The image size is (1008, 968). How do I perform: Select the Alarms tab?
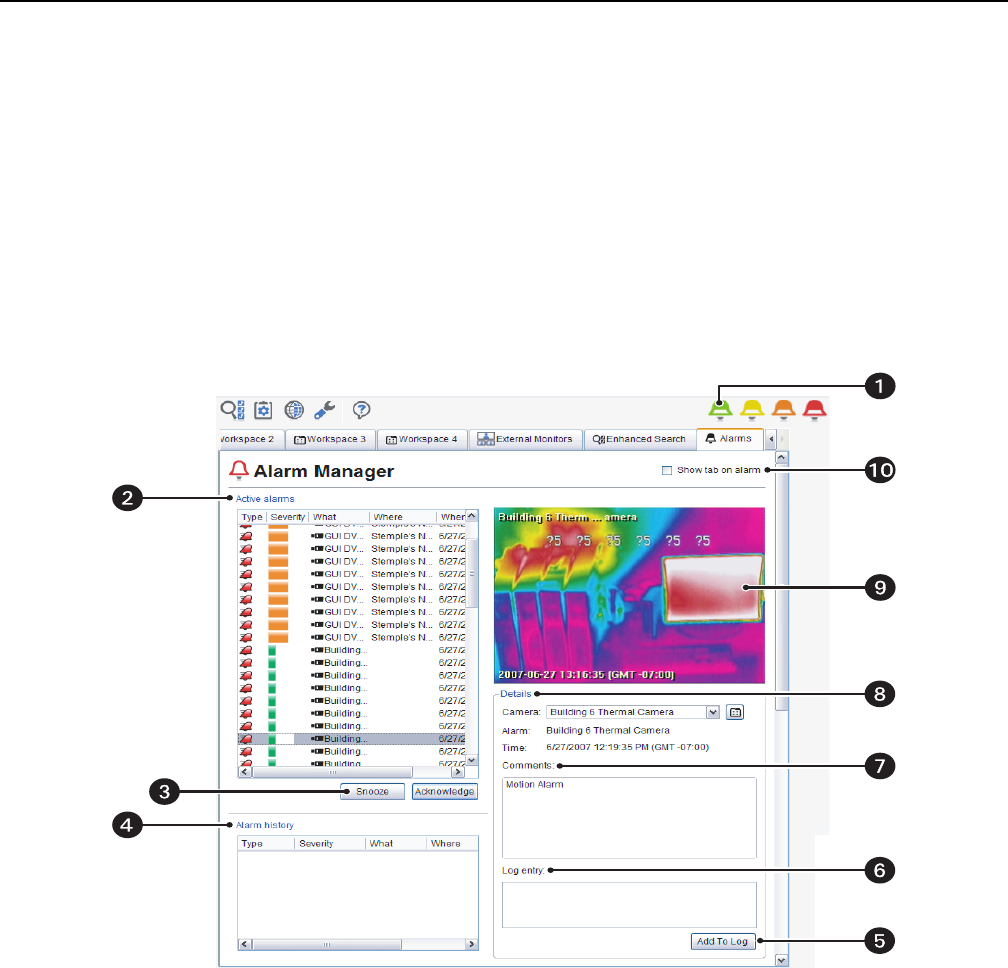729,438
